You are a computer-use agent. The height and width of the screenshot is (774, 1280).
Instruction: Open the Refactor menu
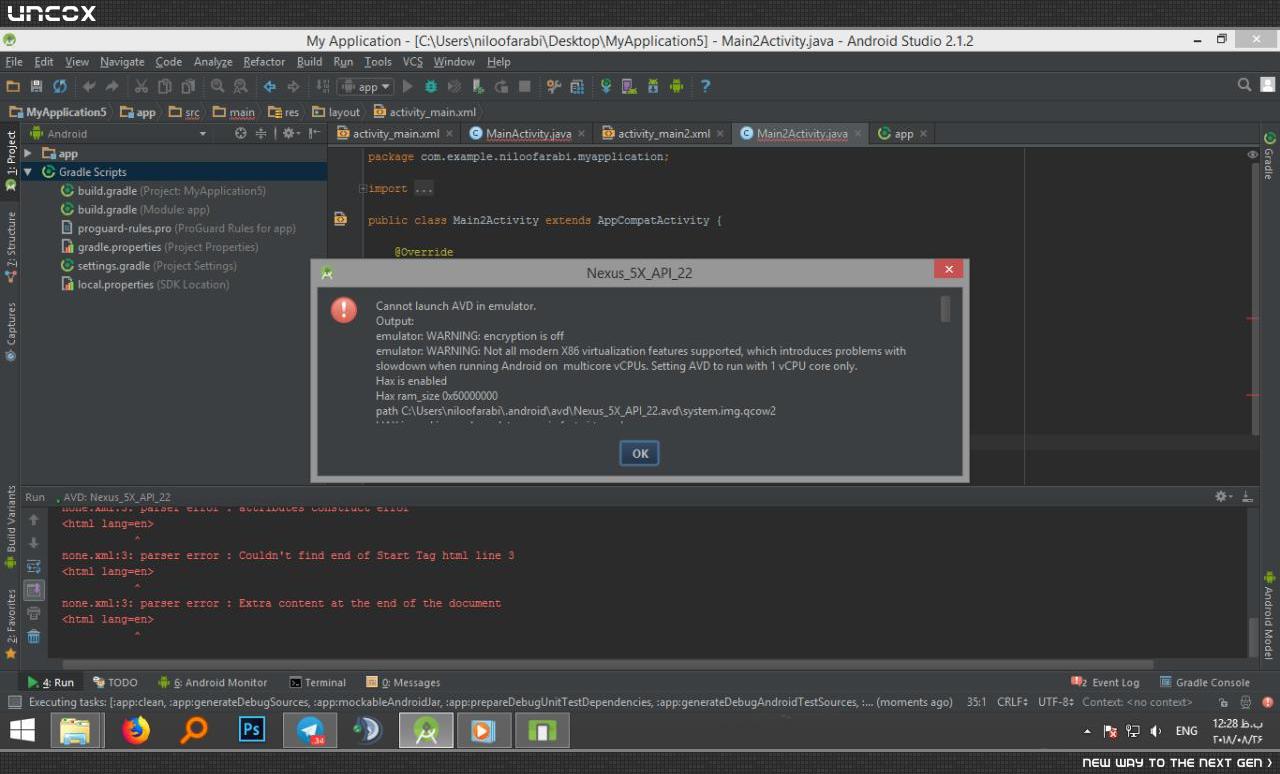pyautogui.click(x=264, y=62)
